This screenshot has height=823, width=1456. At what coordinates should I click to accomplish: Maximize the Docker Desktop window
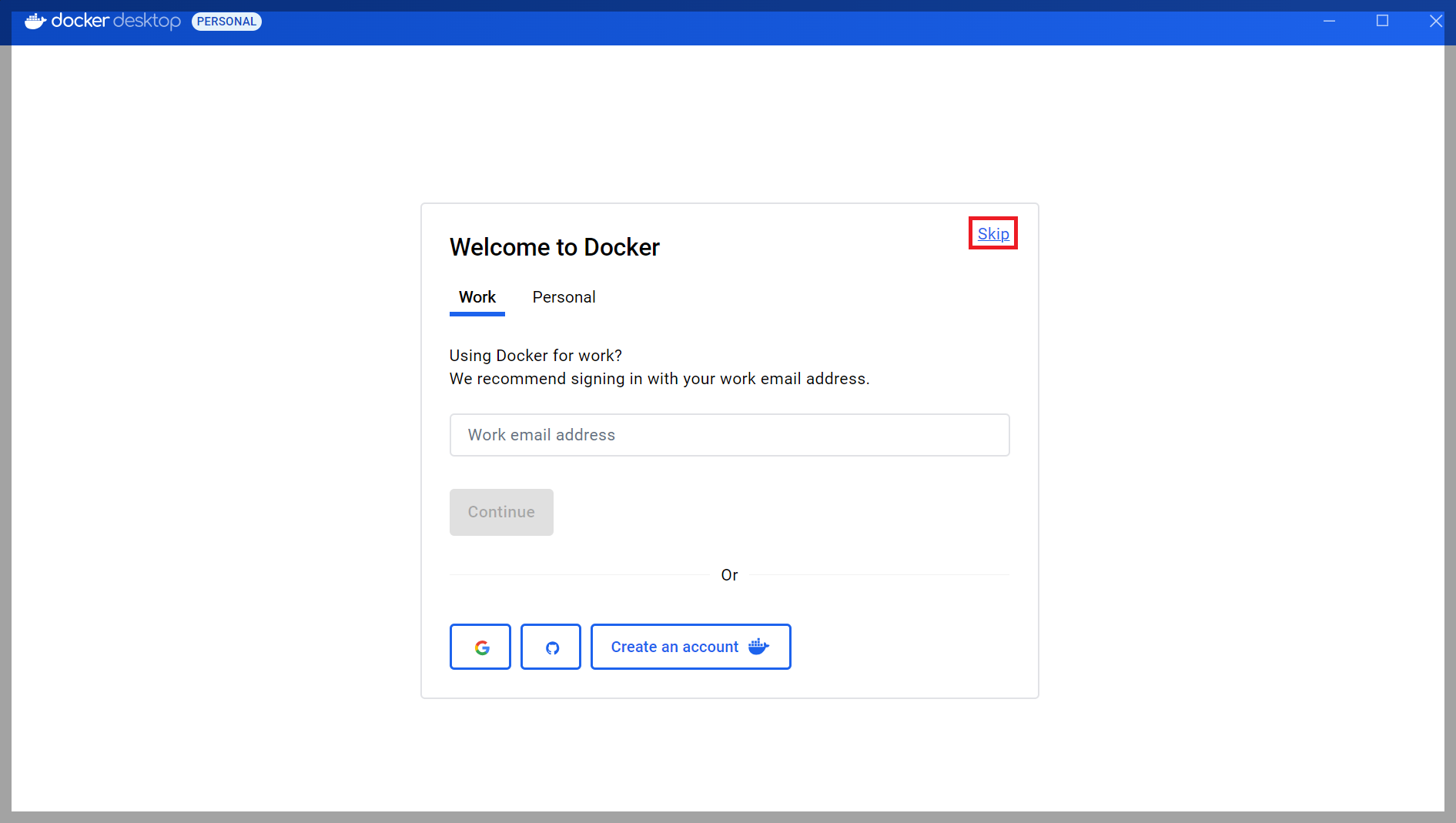click(1382, 21)
